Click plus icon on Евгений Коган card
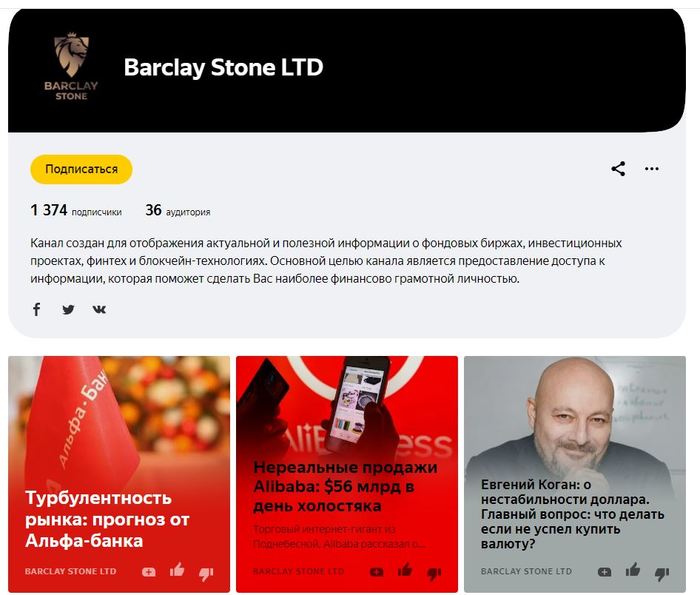This screenshot has width=700, height=595. [x=604, y=572]
